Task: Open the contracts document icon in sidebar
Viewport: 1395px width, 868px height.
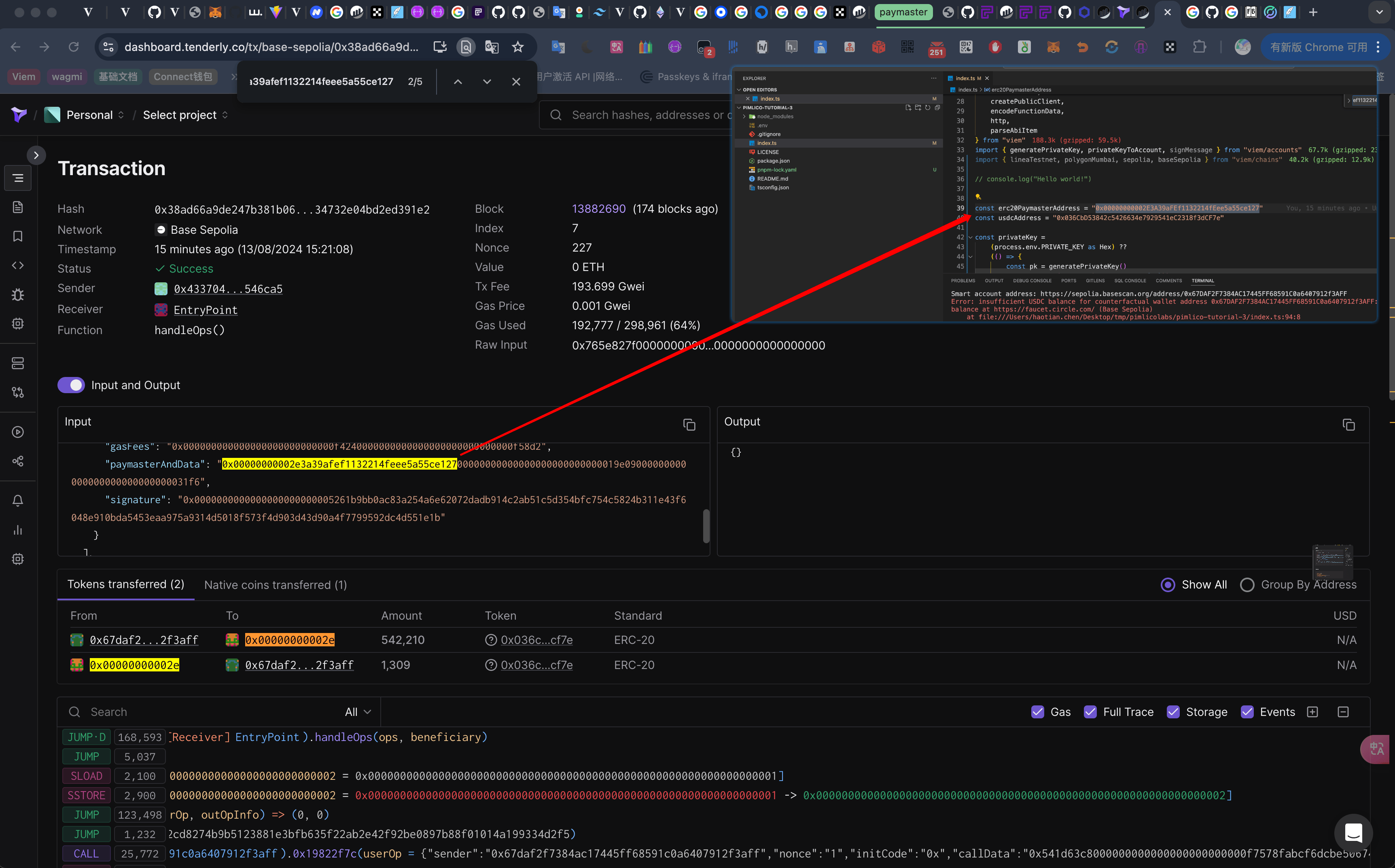Action: click(18, 207)
